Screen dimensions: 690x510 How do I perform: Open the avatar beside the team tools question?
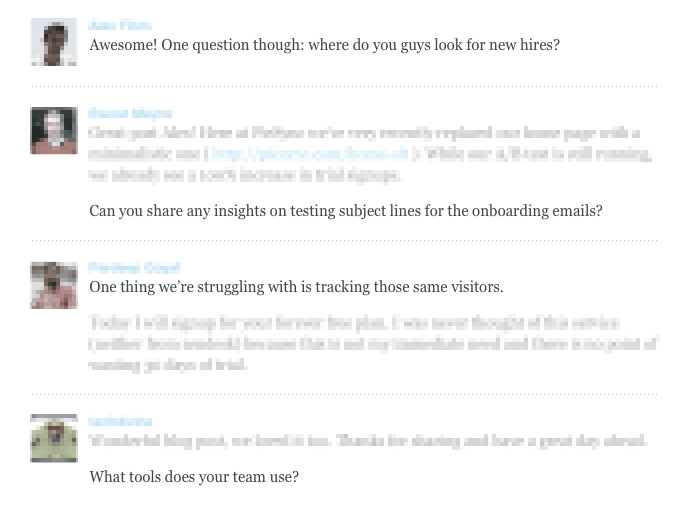click(x=54, y=438)
